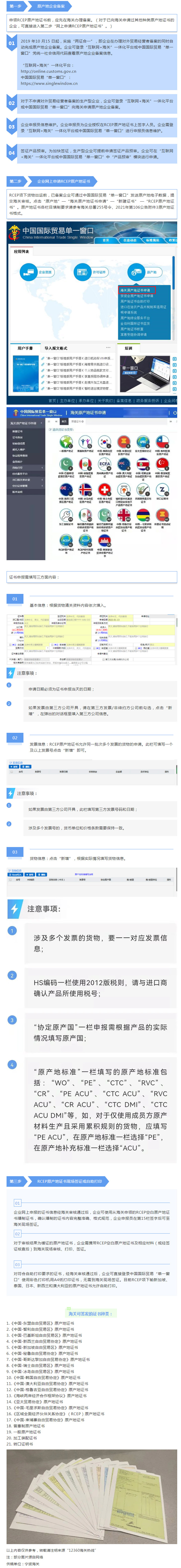181x1568 pixels.
Task: Switch to the 应用列表 tab
Action: tap(21, 251)
